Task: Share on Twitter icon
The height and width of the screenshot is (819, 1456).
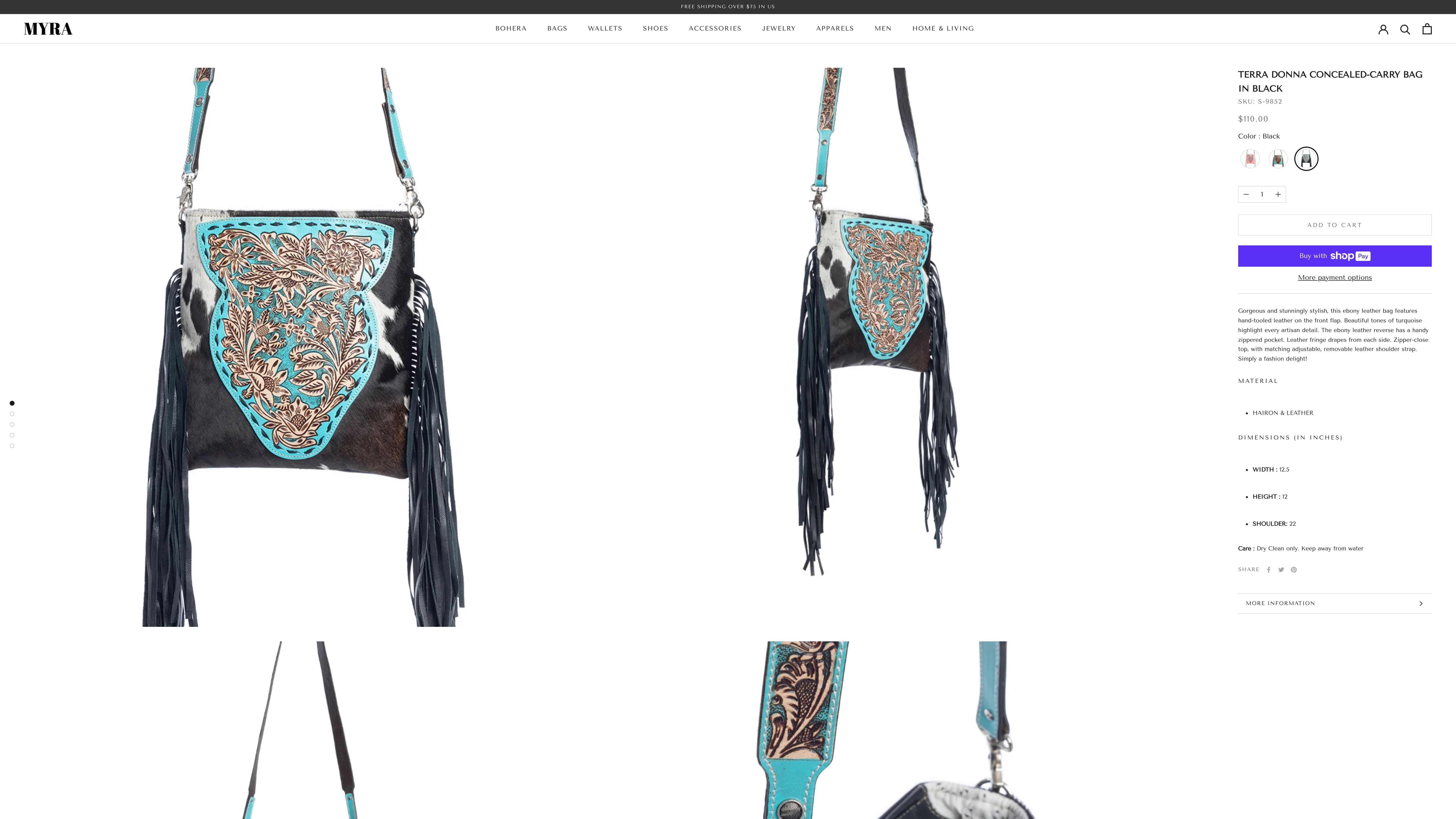Action: pos(1281,570)
